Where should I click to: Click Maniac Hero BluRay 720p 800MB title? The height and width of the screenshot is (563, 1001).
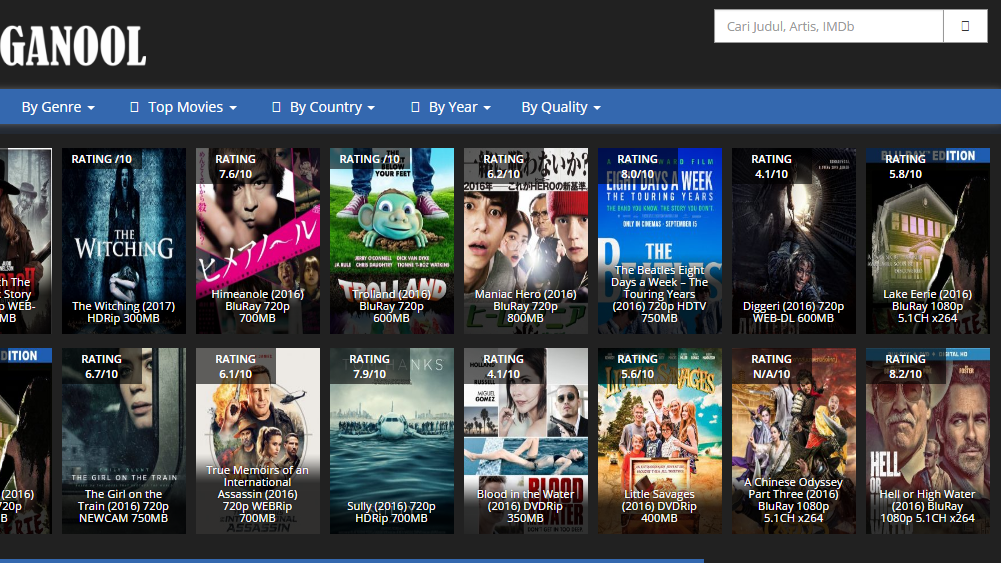point(525,306)
